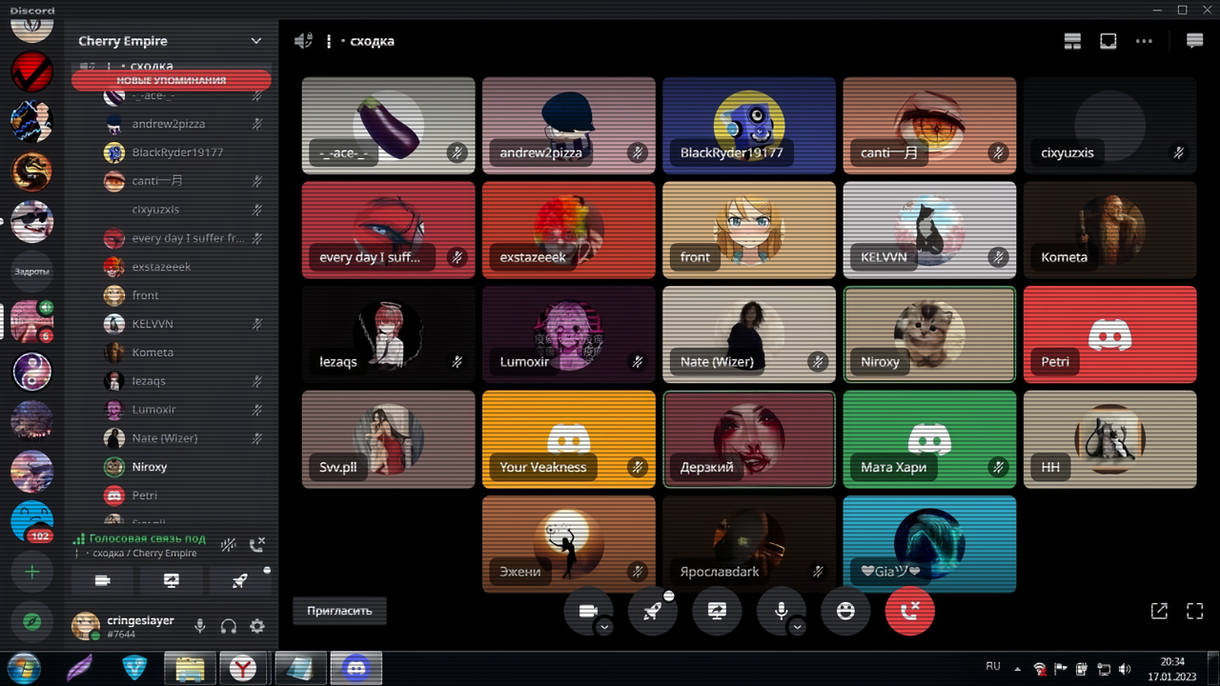Select Niroxy in the voice member list
This screenshot has width=1220, height=686.
coord(150,467)
